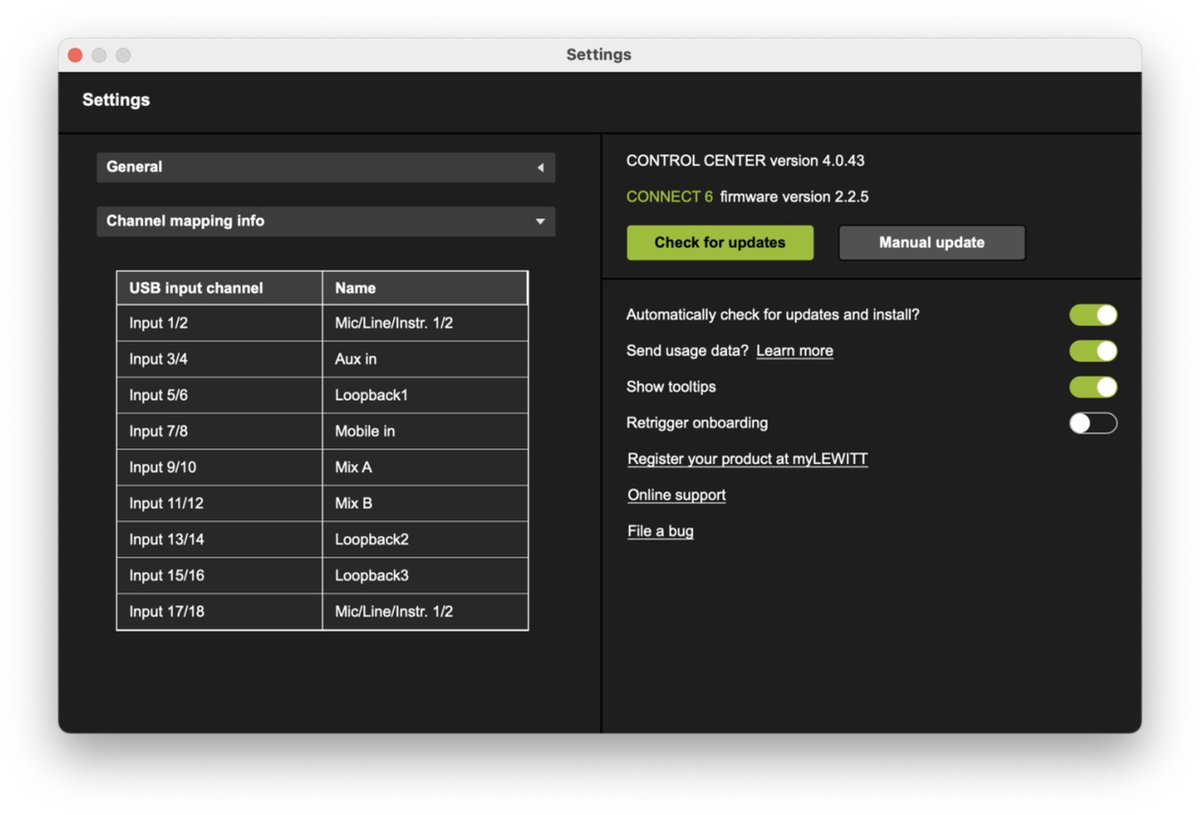Click the red close window button
Viewport: 1200px width, 815px height.
[x=75, y=55]
